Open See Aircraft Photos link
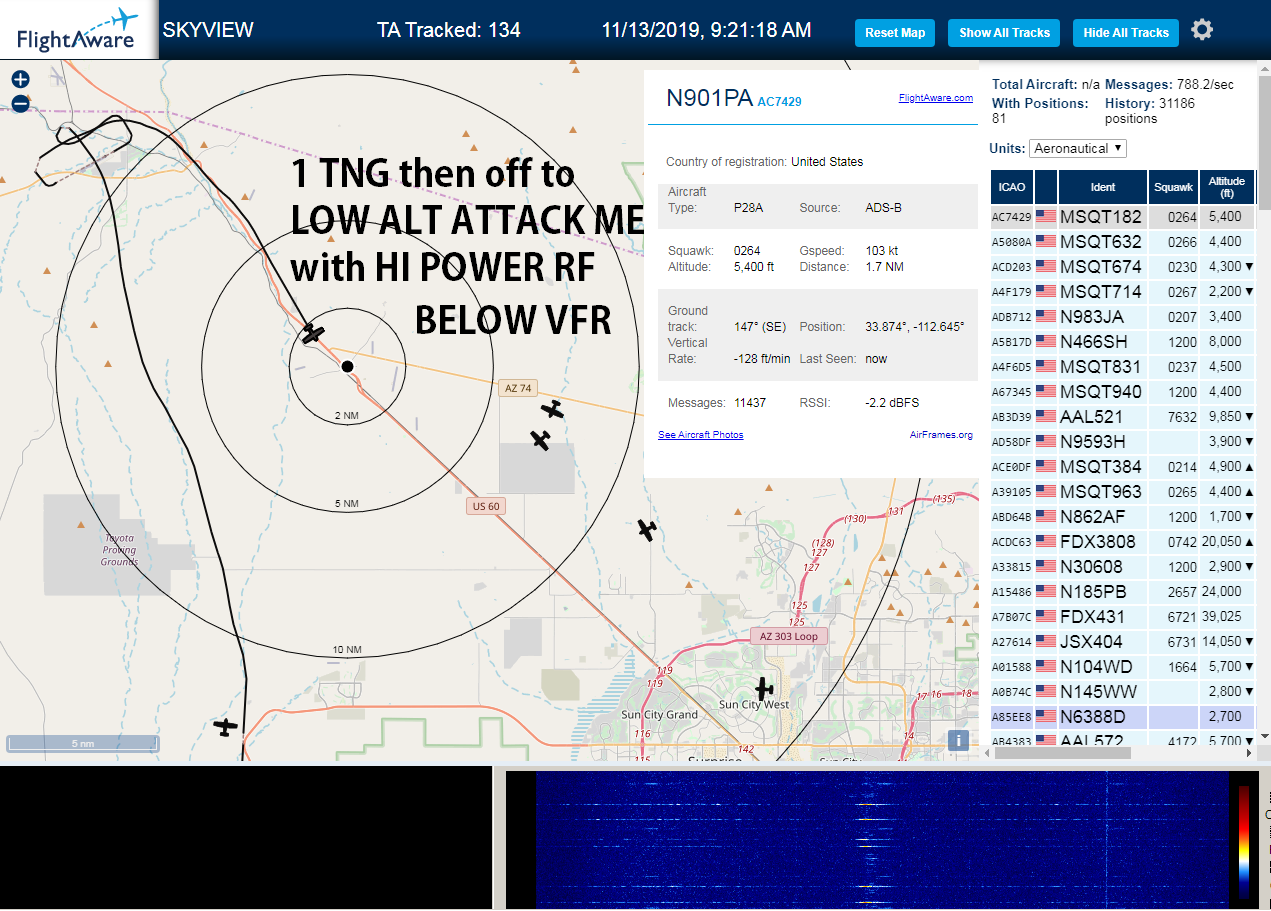Viewport: 1271px width, 911px height. coord(701,435)
